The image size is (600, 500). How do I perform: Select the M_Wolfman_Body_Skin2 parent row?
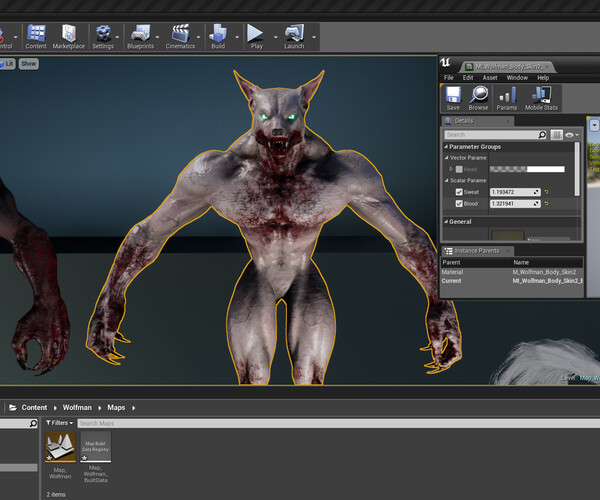pyautogui.click(x=512, y=272)
